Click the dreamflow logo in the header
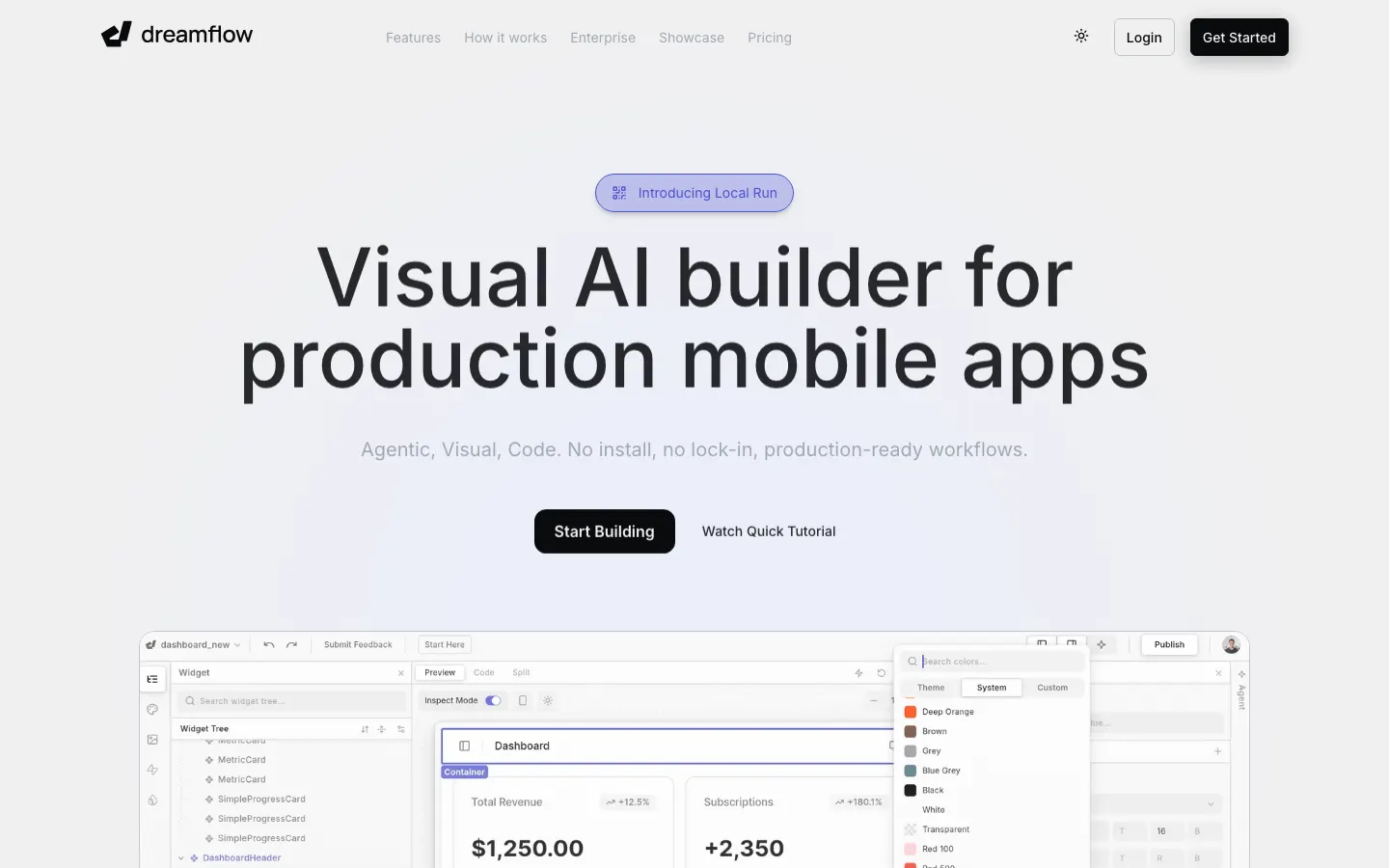The width and height of the screenshot is (1389, 868). 177,36
